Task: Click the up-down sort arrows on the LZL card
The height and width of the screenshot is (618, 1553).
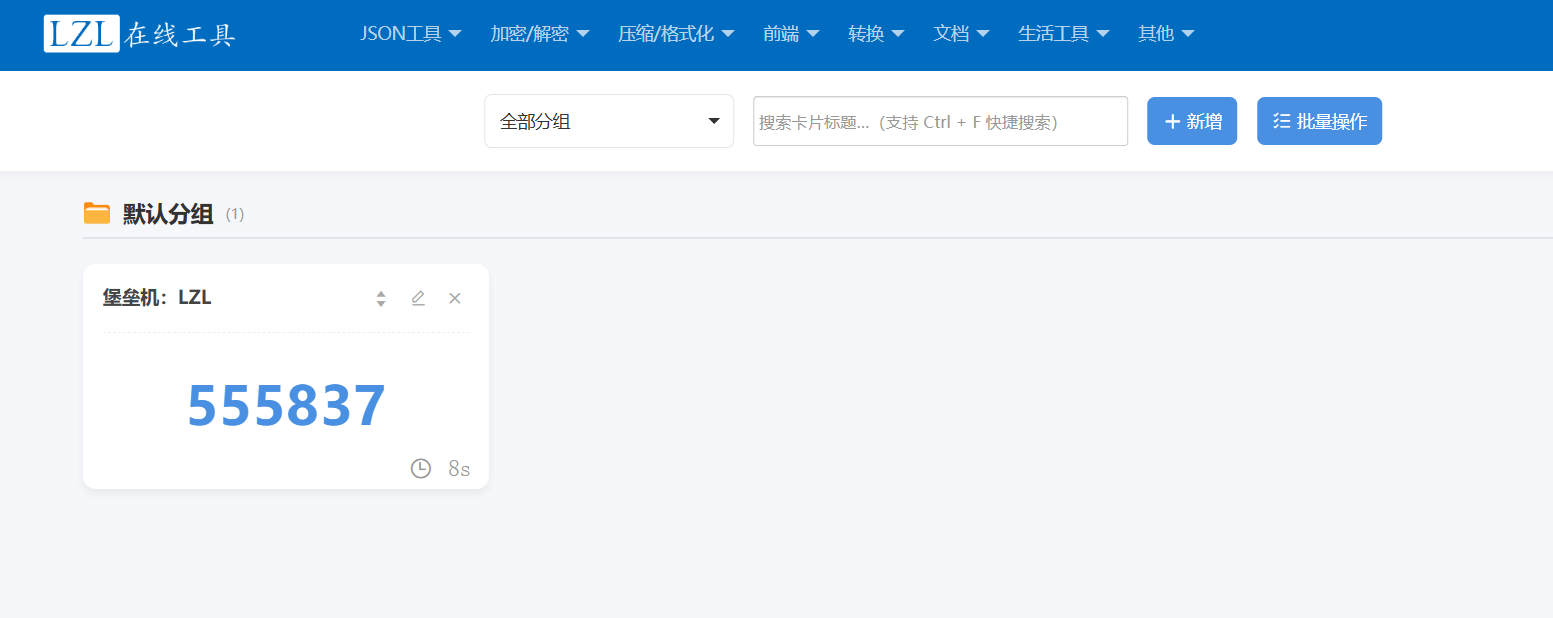Action: pyautogui.click(x=380, y=297)
